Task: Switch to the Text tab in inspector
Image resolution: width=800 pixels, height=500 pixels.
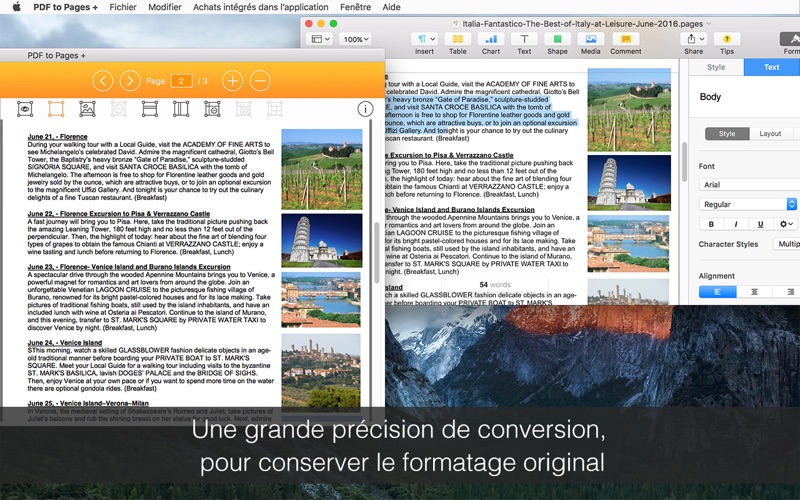Action: 771,67
